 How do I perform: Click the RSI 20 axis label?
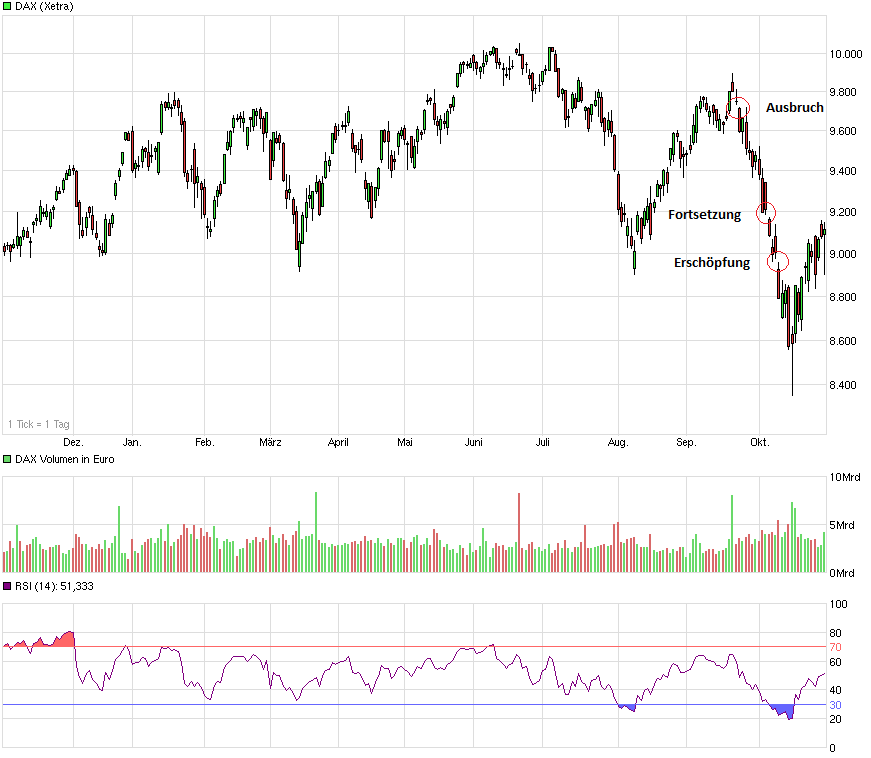(835, 719)
